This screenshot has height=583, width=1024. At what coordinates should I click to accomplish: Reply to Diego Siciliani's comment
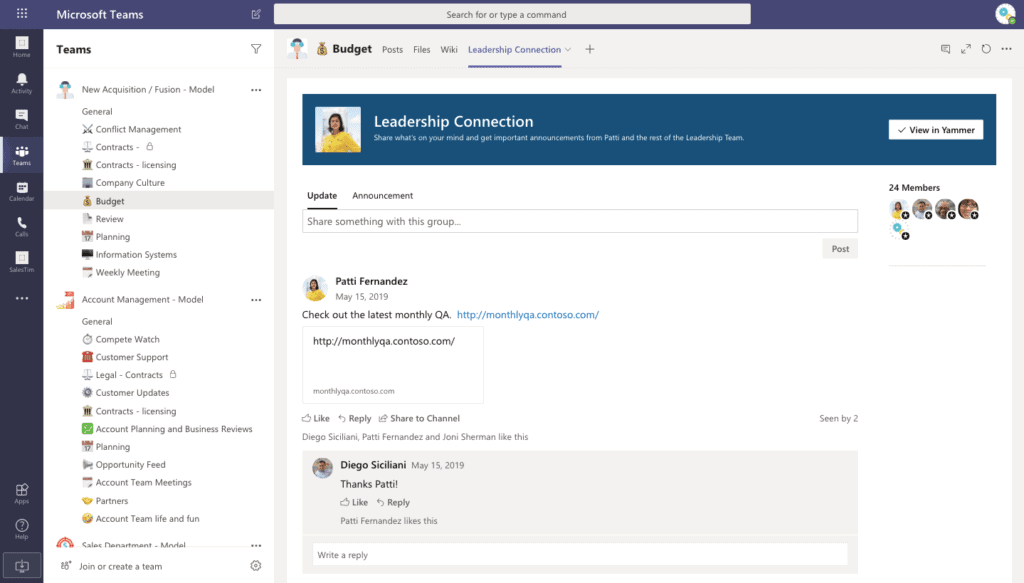coord(393,502)
